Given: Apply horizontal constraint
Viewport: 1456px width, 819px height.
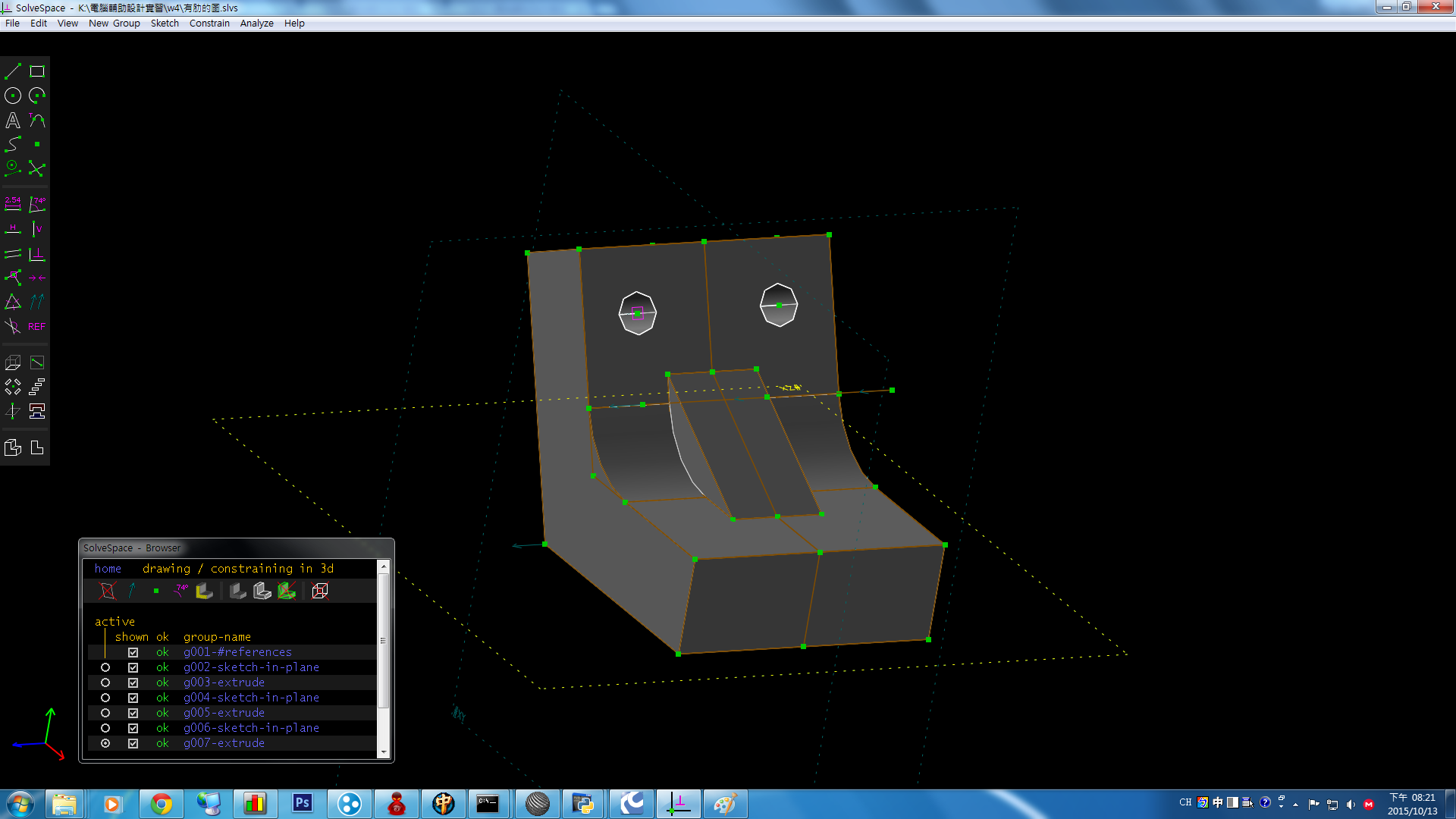Looking at the screenshot, I should click(x=13, y=229).
